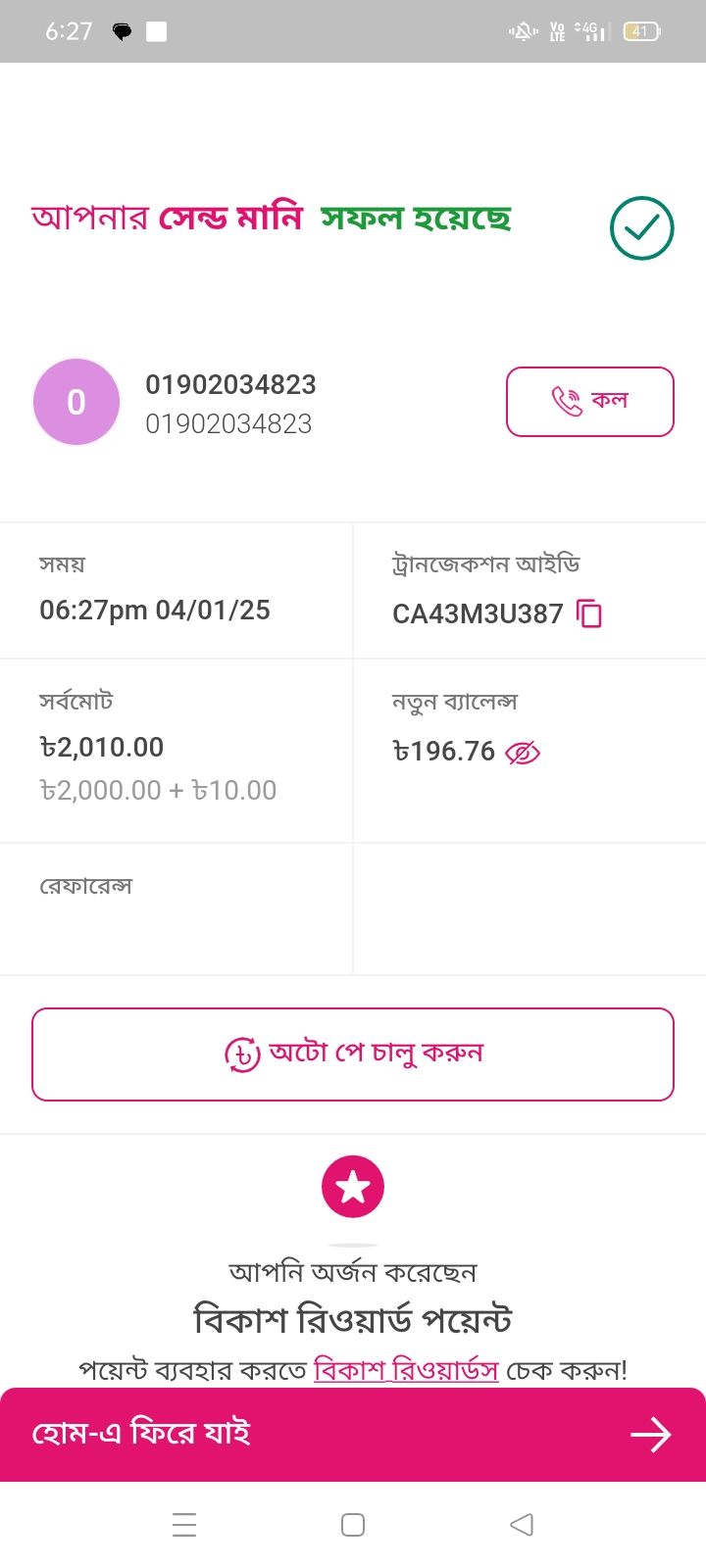Tap the recipient number 01902034823

click(230, 384)
